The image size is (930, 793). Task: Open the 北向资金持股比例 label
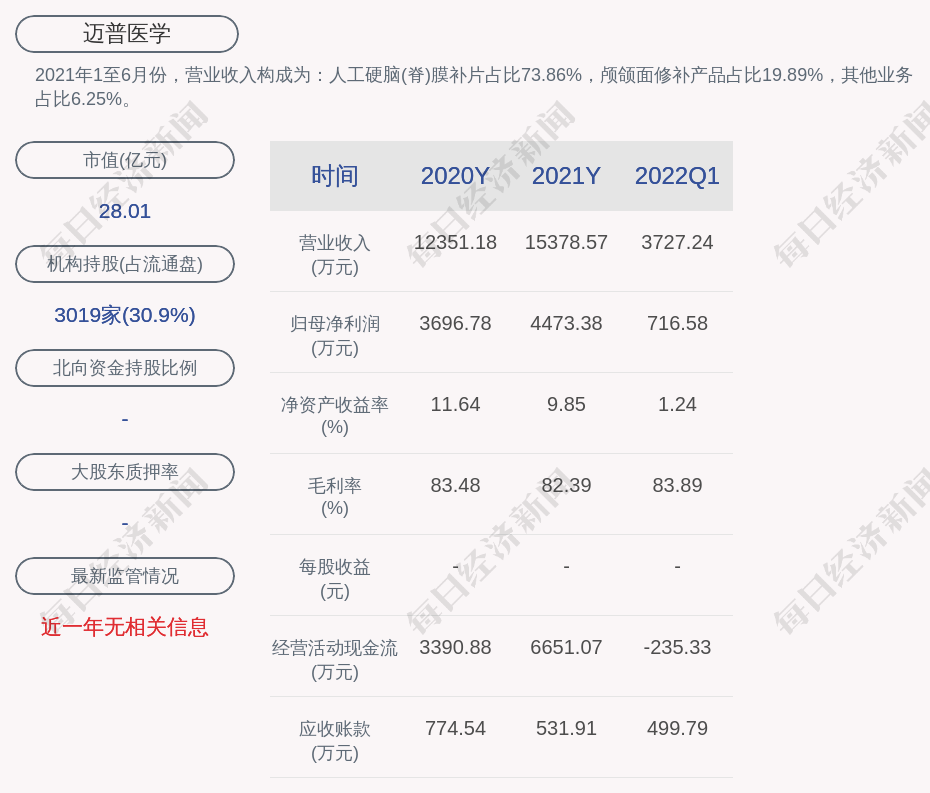(125, 368)
